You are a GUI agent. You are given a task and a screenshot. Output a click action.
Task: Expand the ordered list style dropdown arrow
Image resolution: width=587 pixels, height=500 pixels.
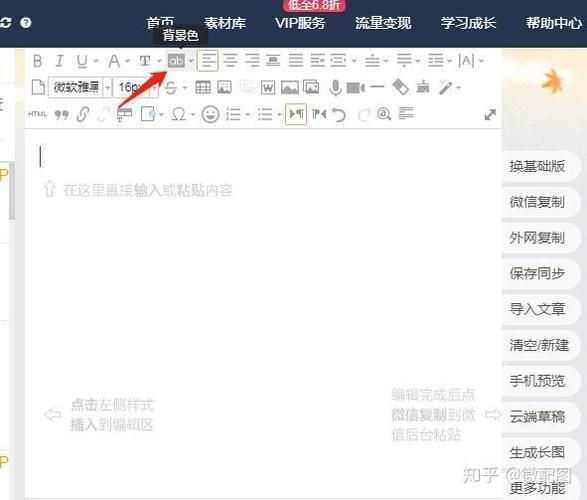247,115
